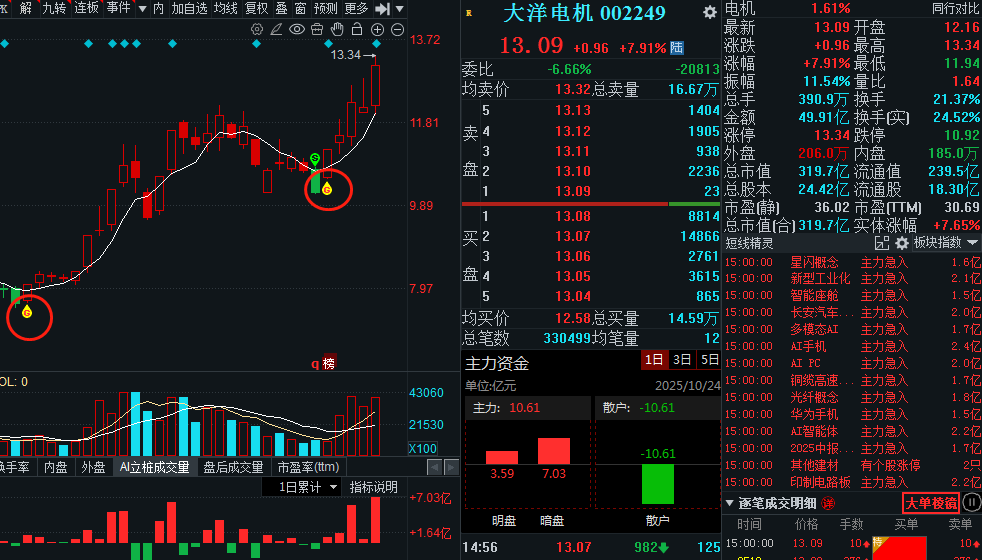Open 指标说明 indicator description
Screen dimensions: 982x560
click(x=373, y=487)
